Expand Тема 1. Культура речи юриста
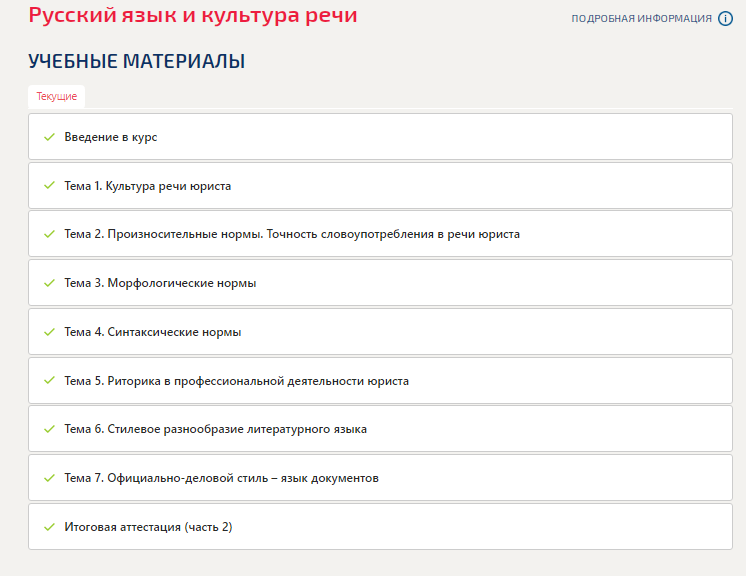 (x=380, y=185)
